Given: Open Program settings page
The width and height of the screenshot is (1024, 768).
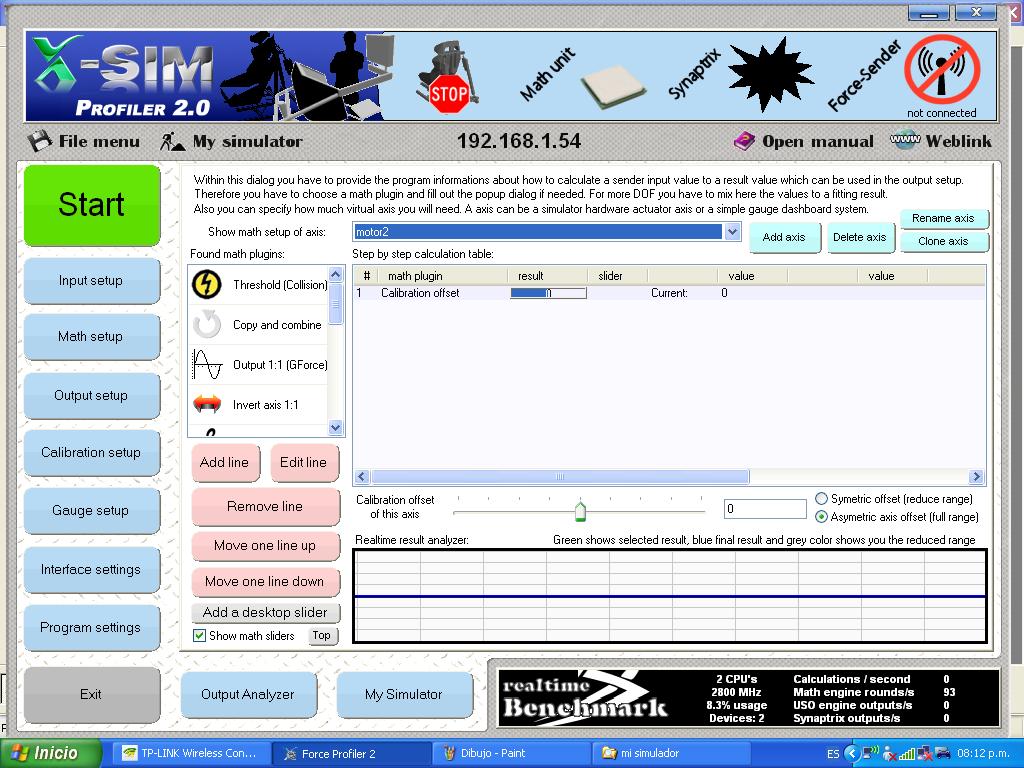Looking at the screenshot, I should 92,628.
